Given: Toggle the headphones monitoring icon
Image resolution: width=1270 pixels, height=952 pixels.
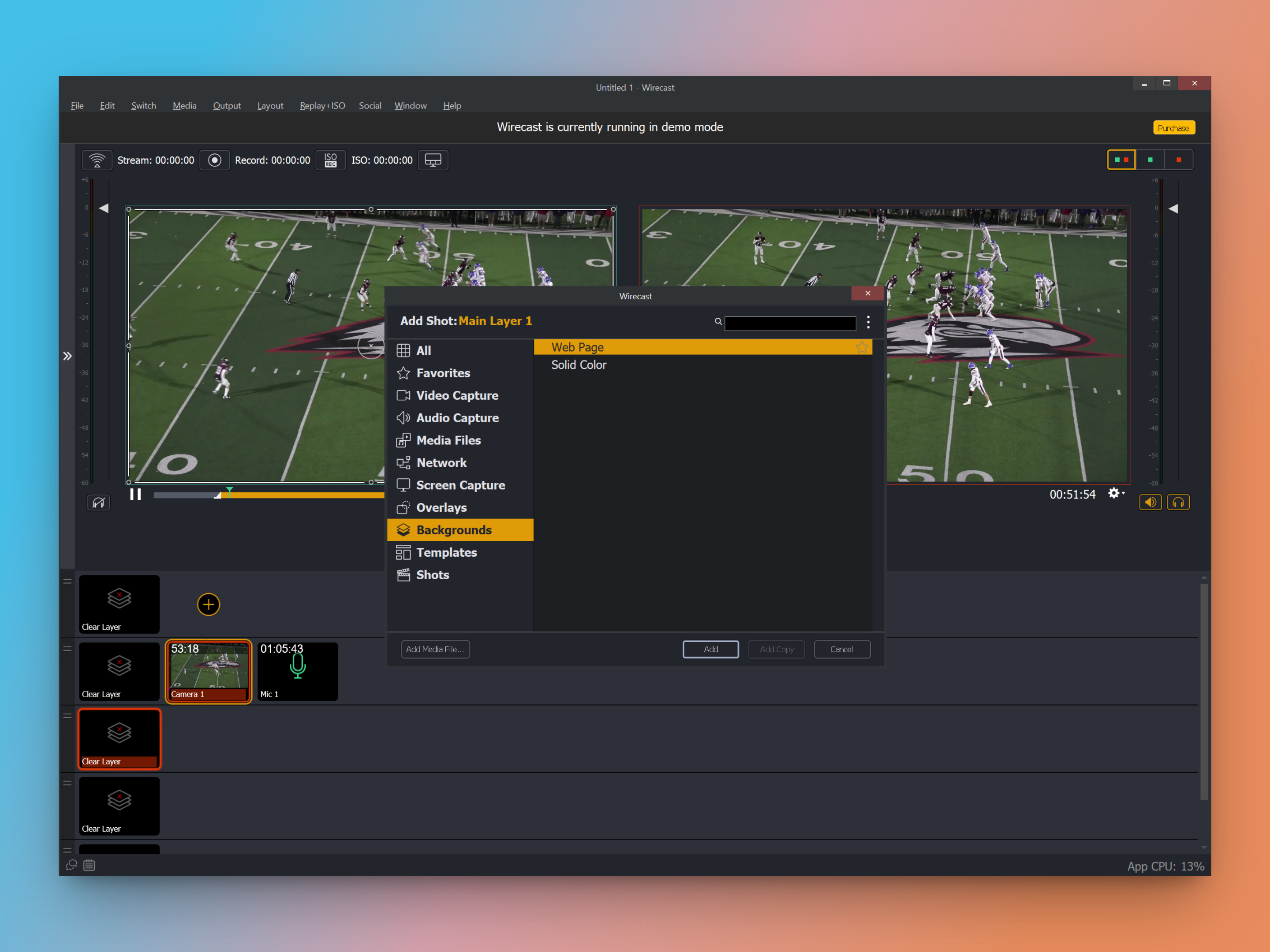Looking at the screenshot, I should (x=1179, y=503).
